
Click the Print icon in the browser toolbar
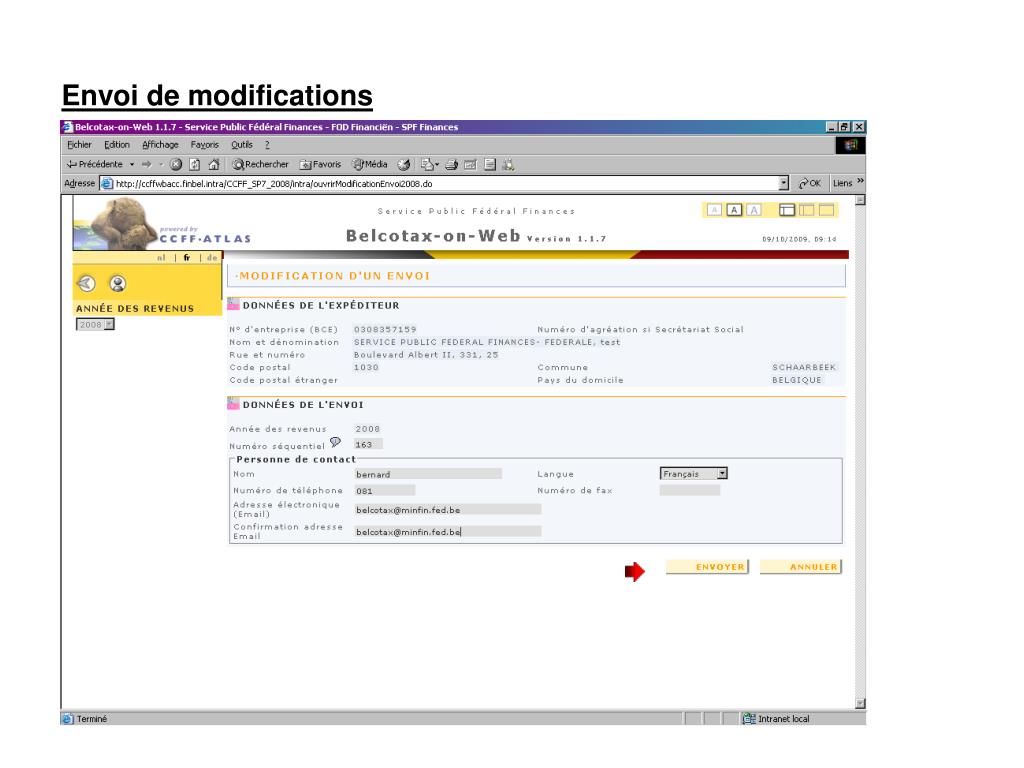pos(451,165)
